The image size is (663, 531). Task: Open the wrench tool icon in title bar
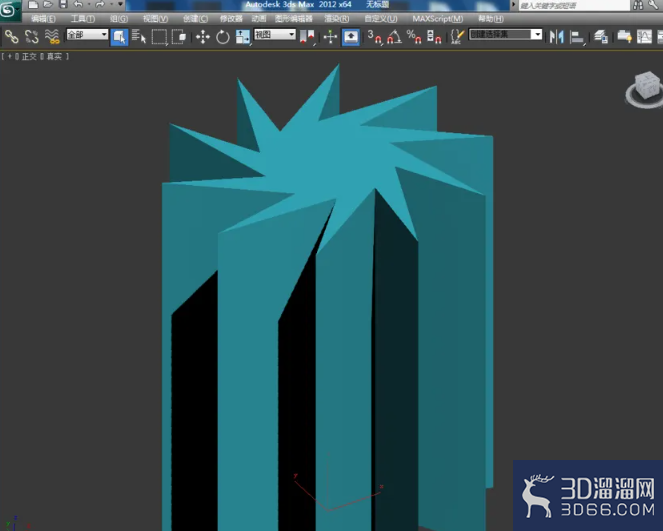pos(653,5)
